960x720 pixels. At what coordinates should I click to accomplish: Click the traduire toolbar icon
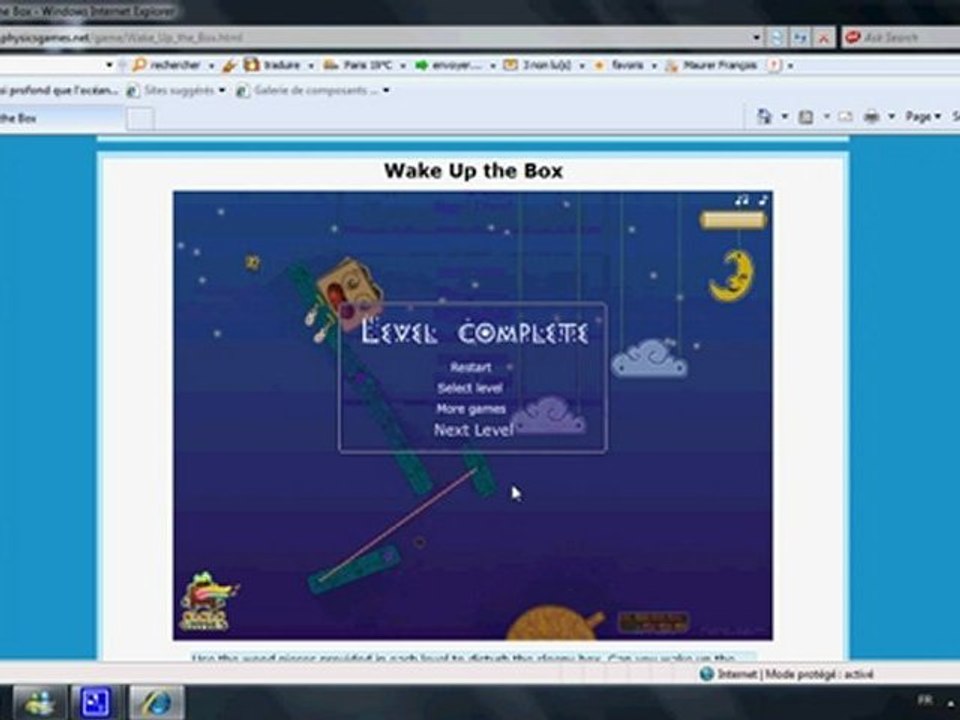point(251,64)
